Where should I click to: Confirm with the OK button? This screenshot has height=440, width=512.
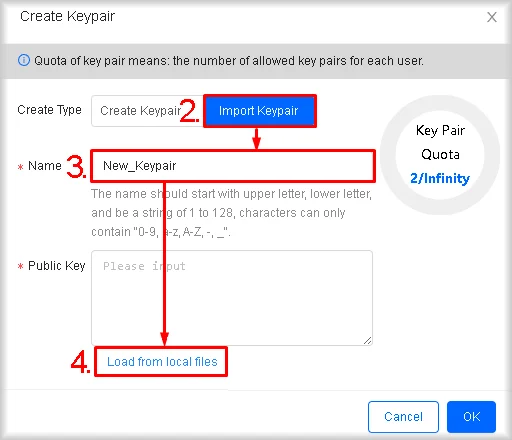tap(471, 417)
